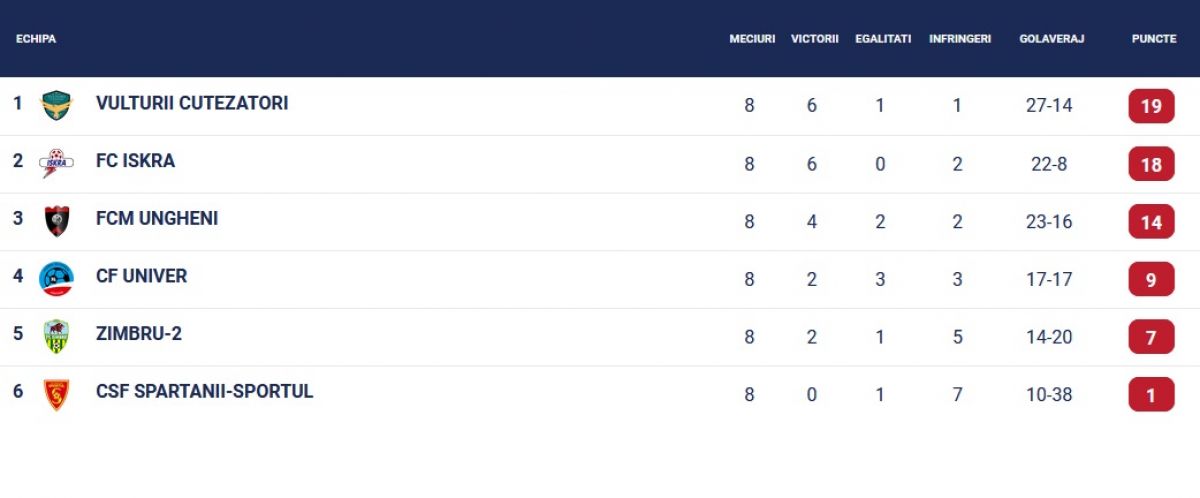Click the Zimbru-2 team crest
This screenshot has height=498, width=1200.
coord(57,336)
